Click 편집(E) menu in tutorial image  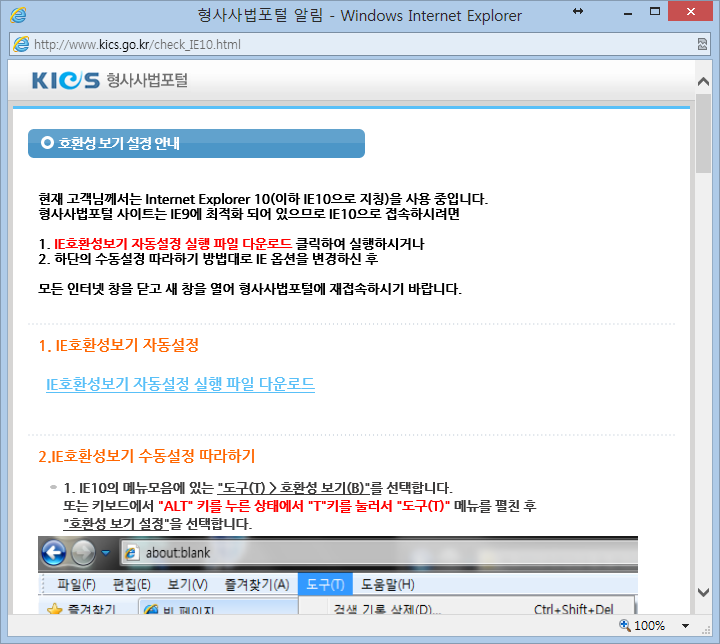132,584
